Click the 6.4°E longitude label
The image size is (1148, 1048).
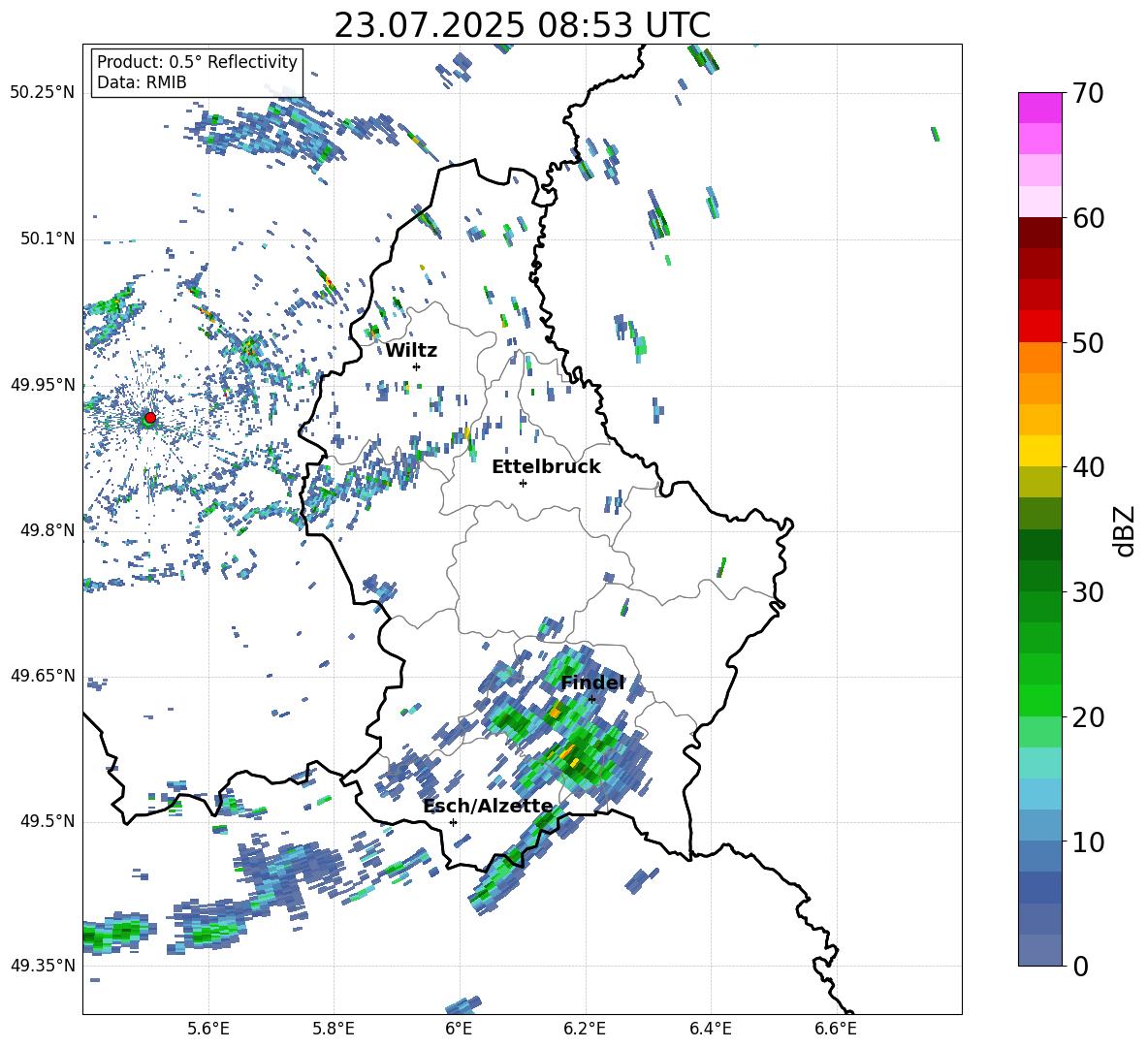pyautogui.click(x=710, y=1029)
